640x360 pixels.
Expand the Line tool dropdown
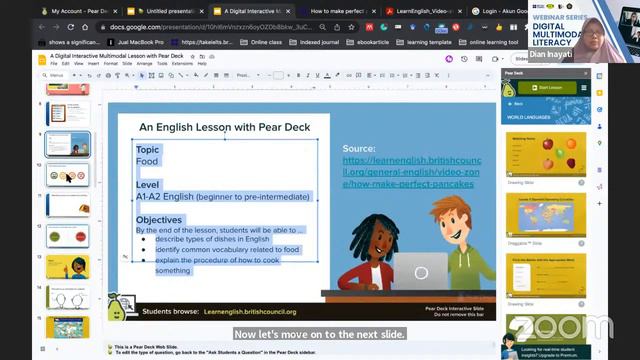pyautogui.click(x=187, y=76)
